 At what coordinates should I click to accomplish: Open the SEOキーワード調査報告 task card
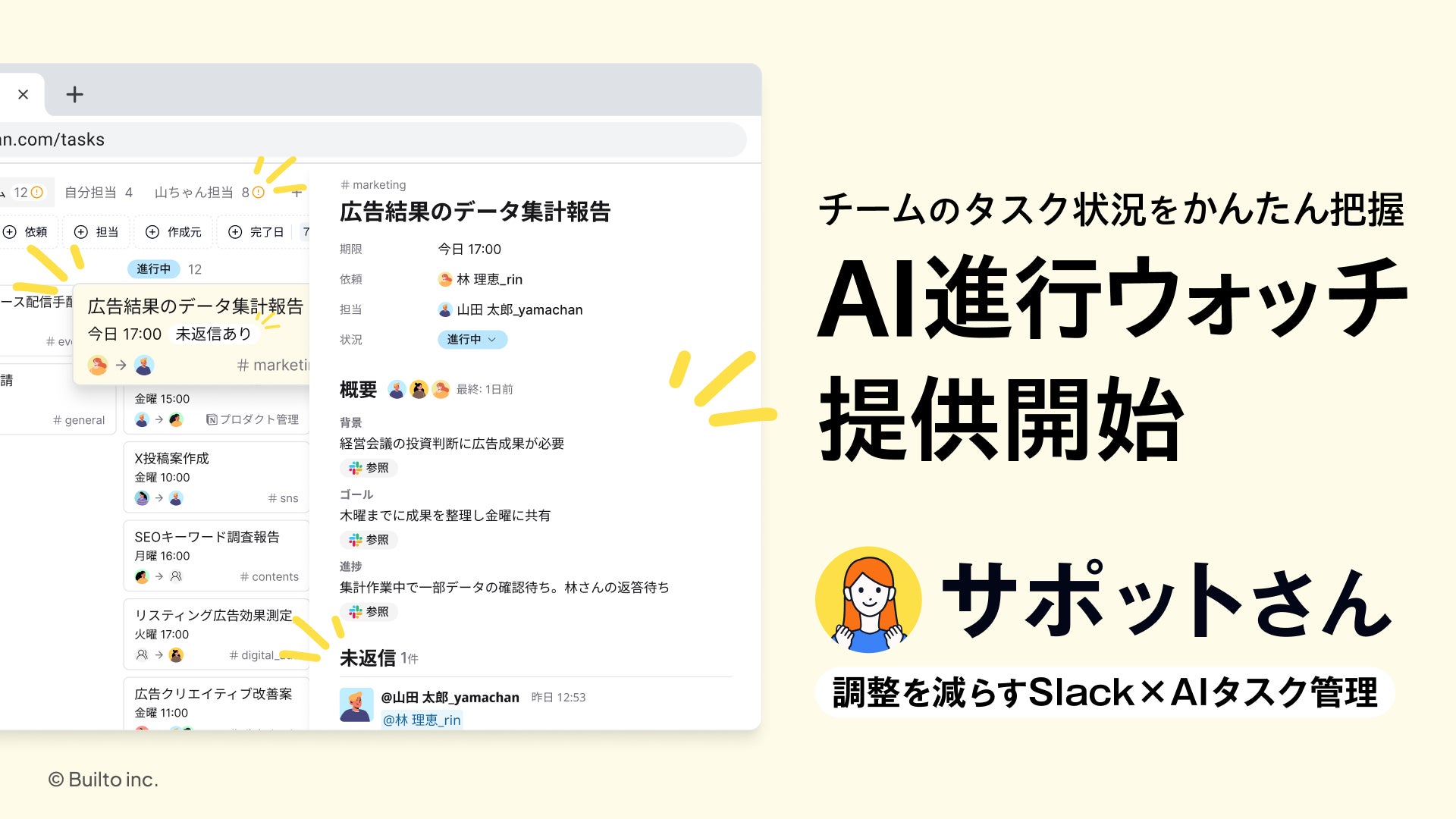coord(216,556)
